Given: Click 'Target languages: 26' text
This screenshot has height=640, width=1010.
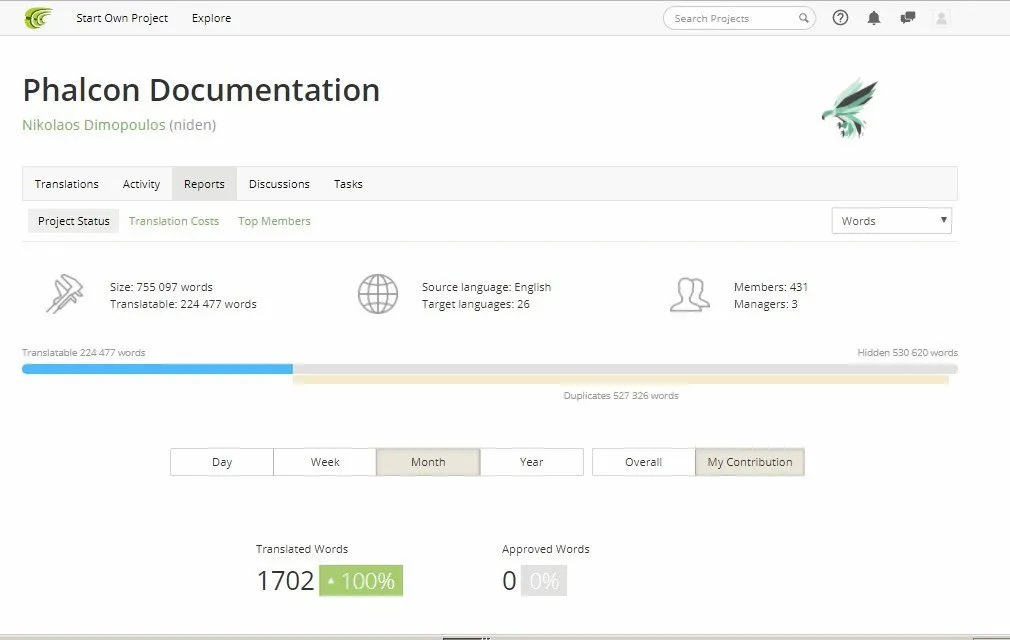Looking at the screenshot, I should coord(475,304).
